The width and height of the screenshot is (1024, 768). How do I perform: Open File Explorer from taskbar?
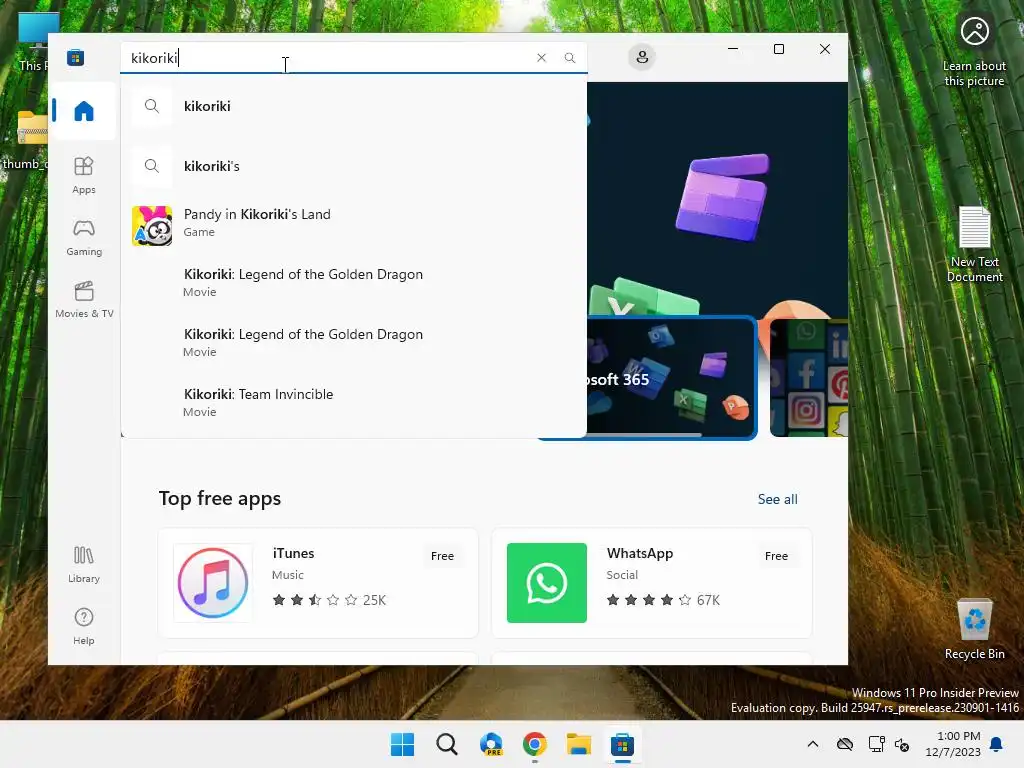click(579, 744)
